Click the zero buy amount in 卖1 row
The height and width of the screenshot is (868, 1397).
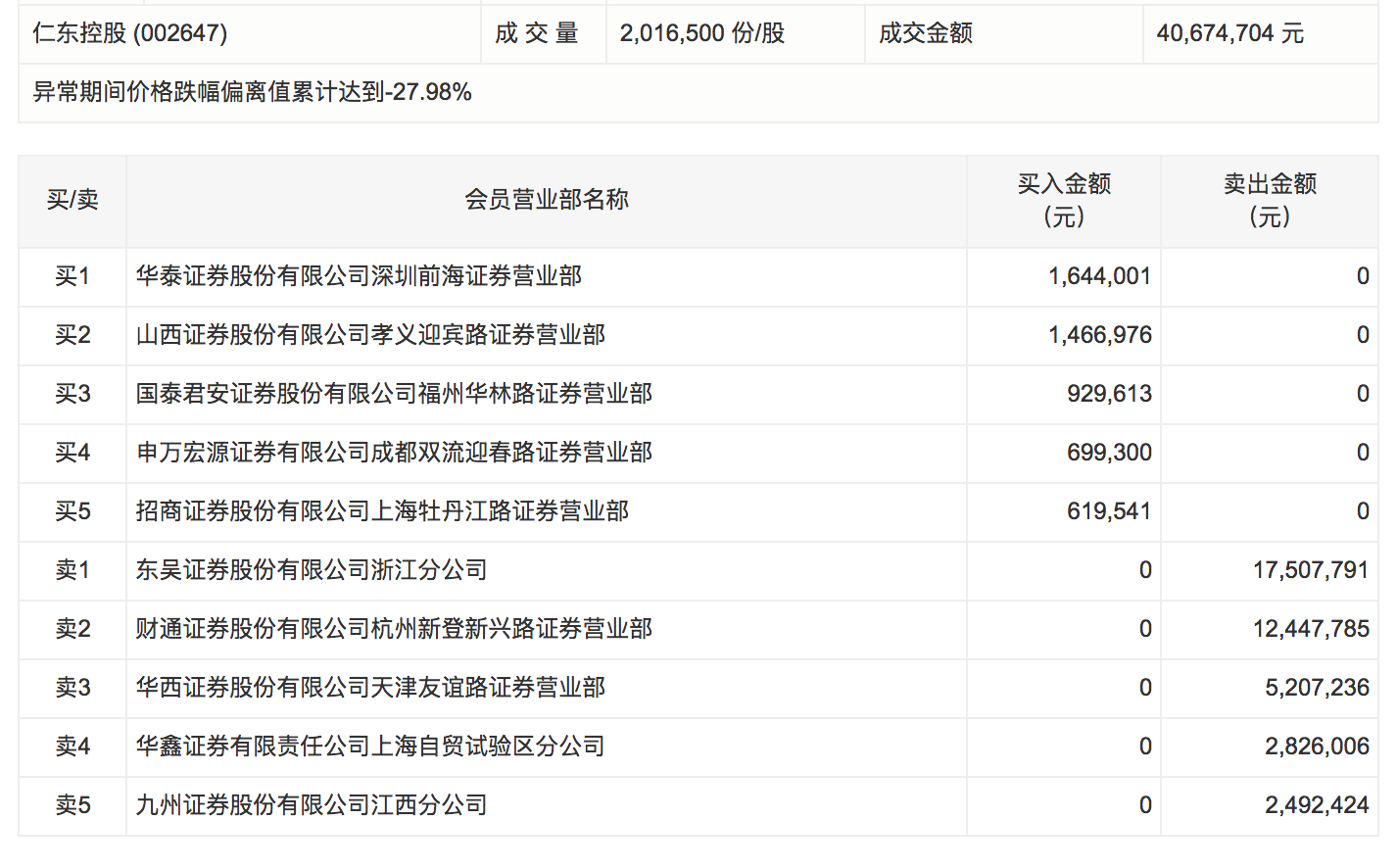1145,570
